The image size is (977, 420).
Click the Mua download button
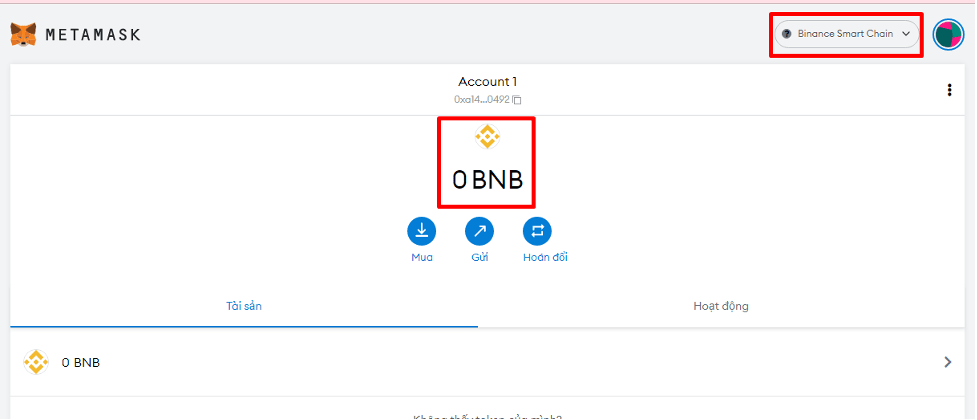click(422, 231)
